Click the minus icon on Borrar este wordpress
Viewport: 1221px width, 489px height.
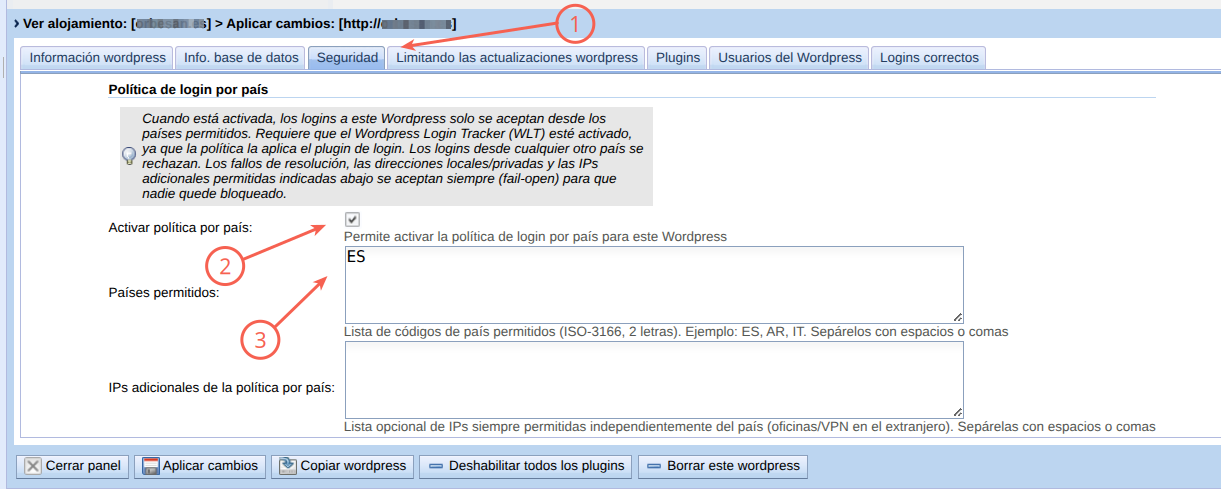(x=654, y=466)
